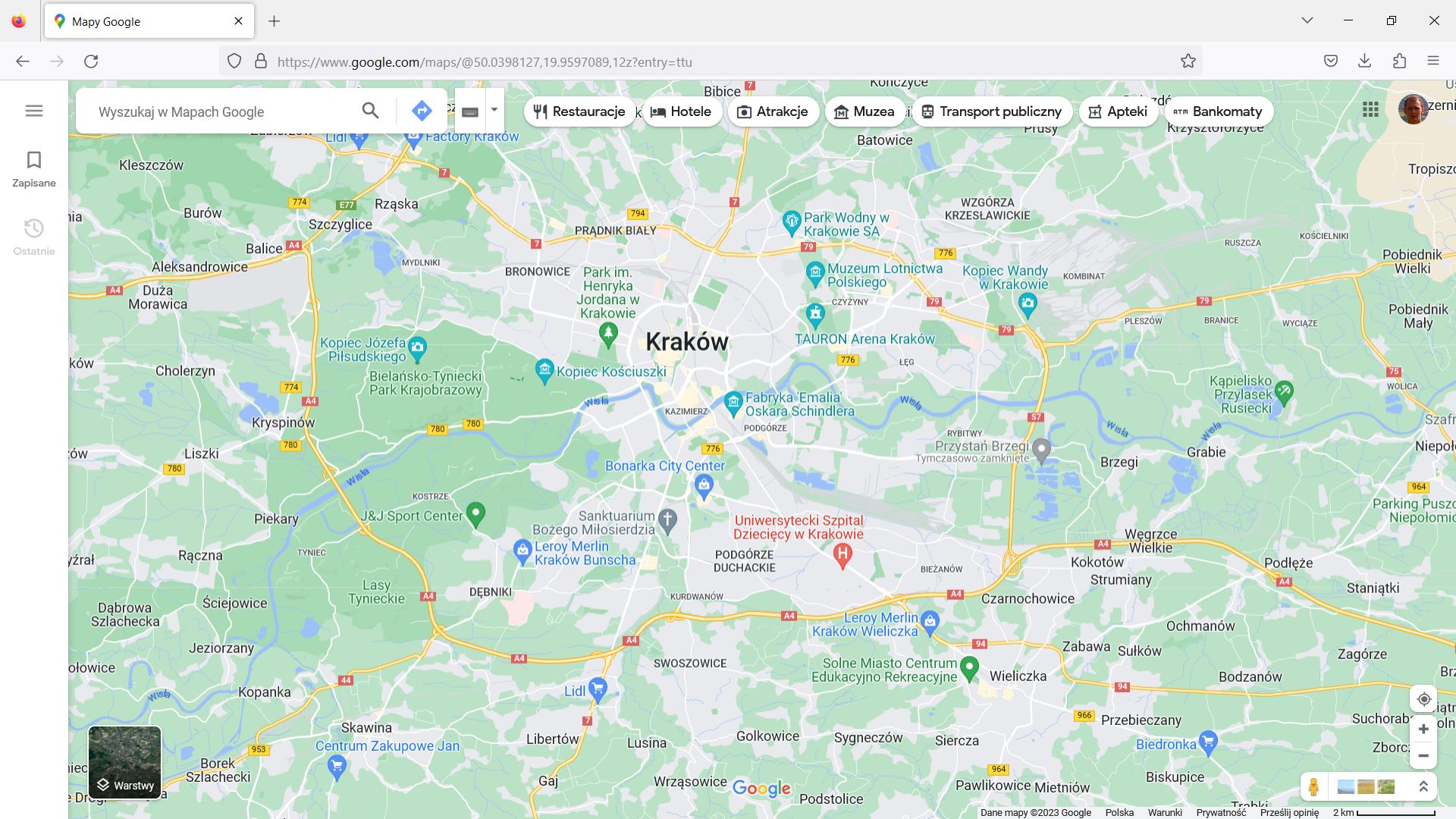Collapse the imagery panel with the chevron

click(1423, 787)
